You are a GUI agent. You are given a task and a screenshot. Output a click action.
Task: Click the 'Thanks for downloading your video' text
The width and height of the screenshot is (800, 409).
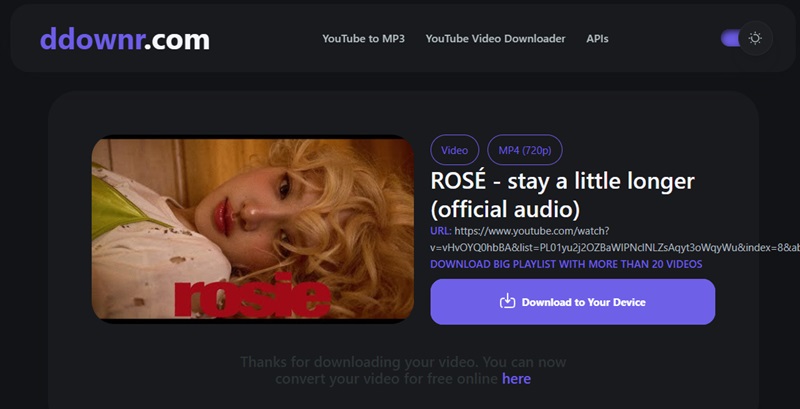pos(403,371)
